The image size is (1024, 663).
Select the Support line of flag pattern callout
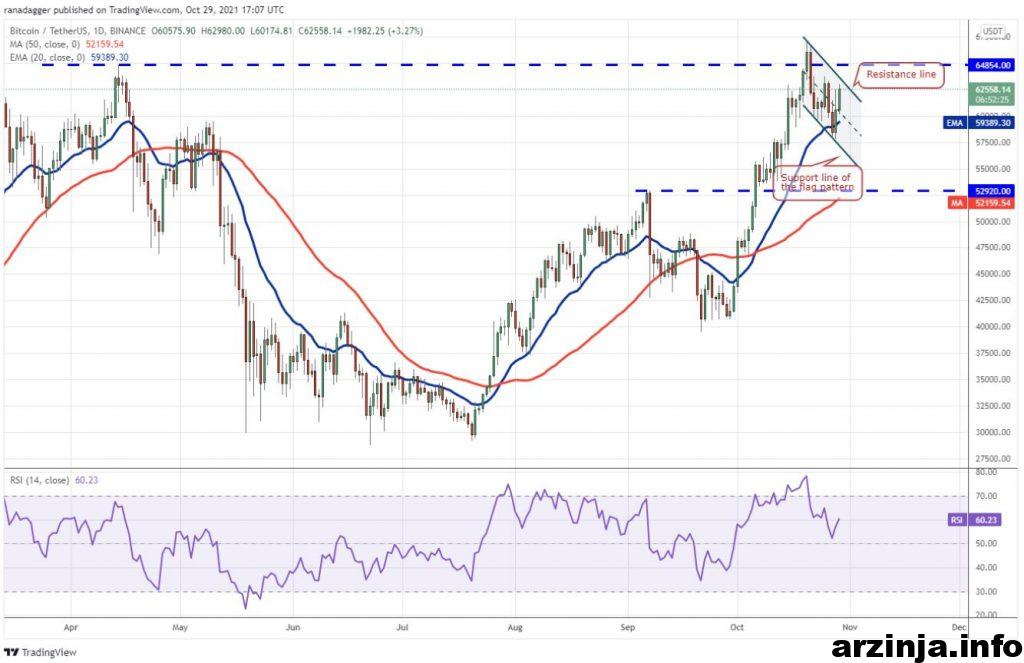[x=815, y=181]
